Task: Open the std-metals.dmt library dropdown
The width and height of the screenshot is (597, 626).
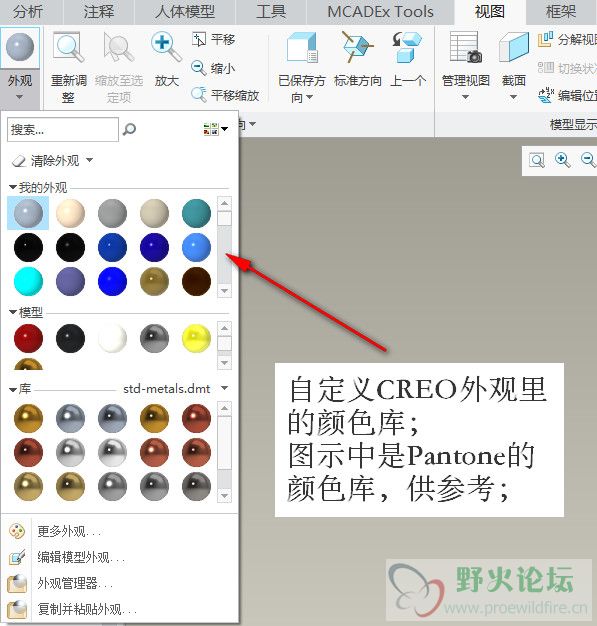Action: click(x=225, y=388)
